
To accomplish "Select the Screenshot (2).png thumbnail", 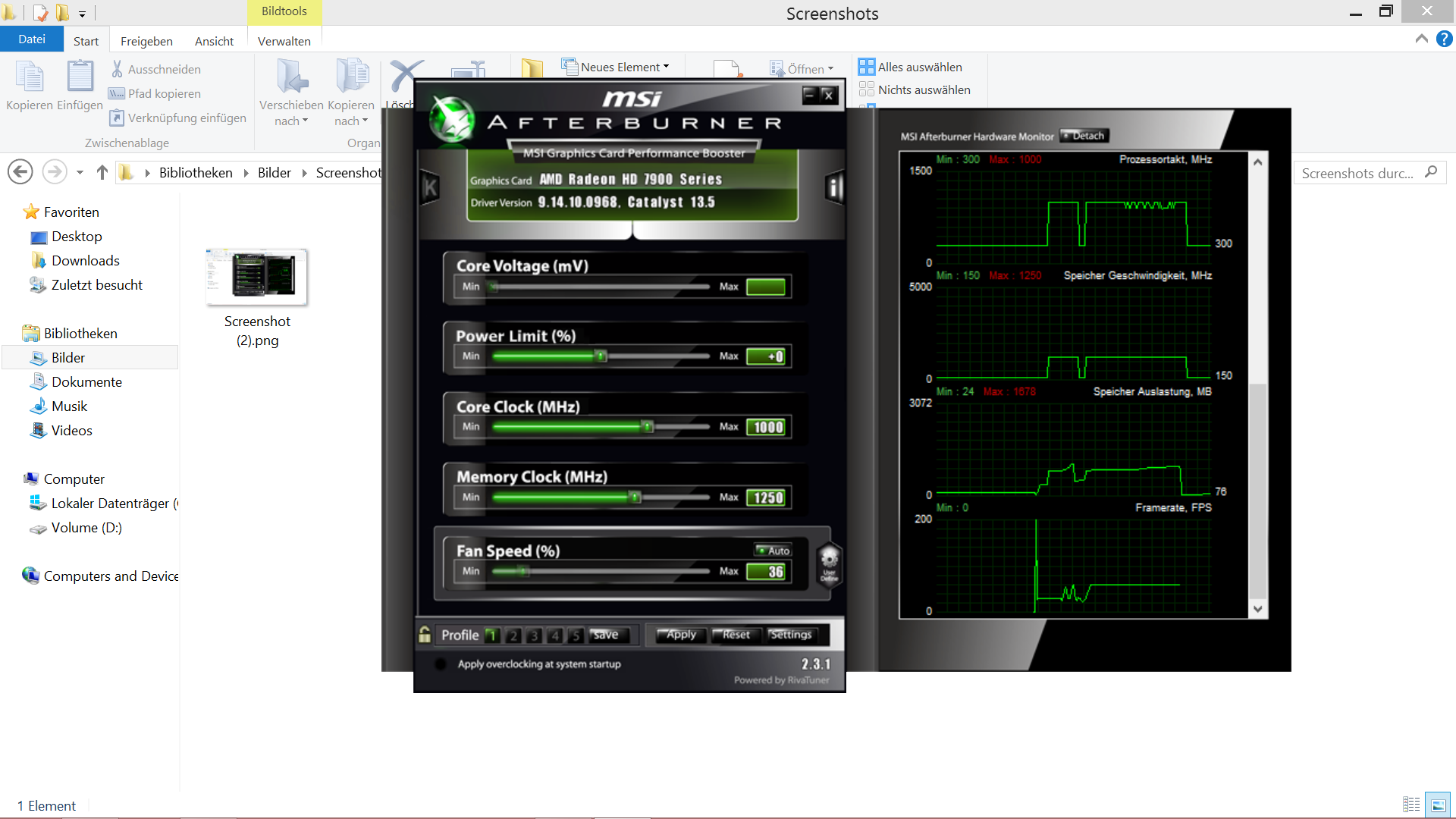I will (257, 278).
